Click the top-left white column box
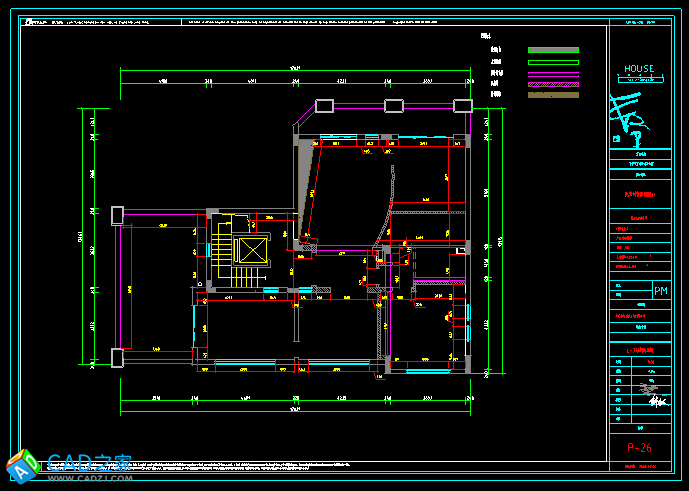 [324, 105]
